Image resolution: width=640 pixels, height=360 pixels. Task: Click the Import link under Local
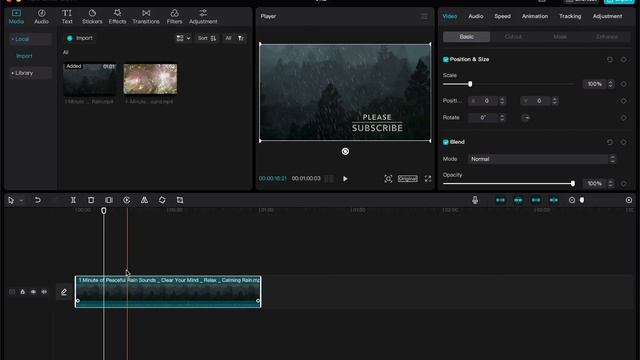[x=24, y=56]
